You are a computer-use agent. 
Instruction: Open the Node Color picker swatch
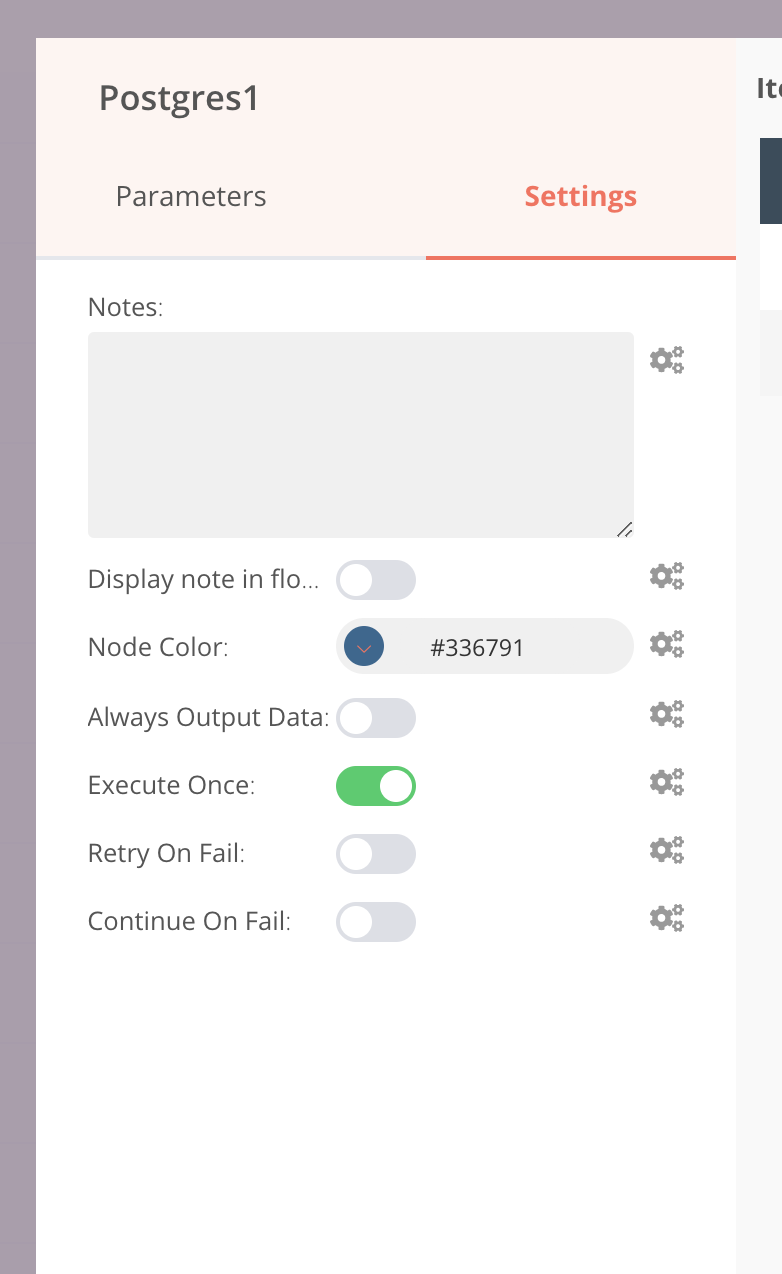pyautogui.click(x=364, y=647)
